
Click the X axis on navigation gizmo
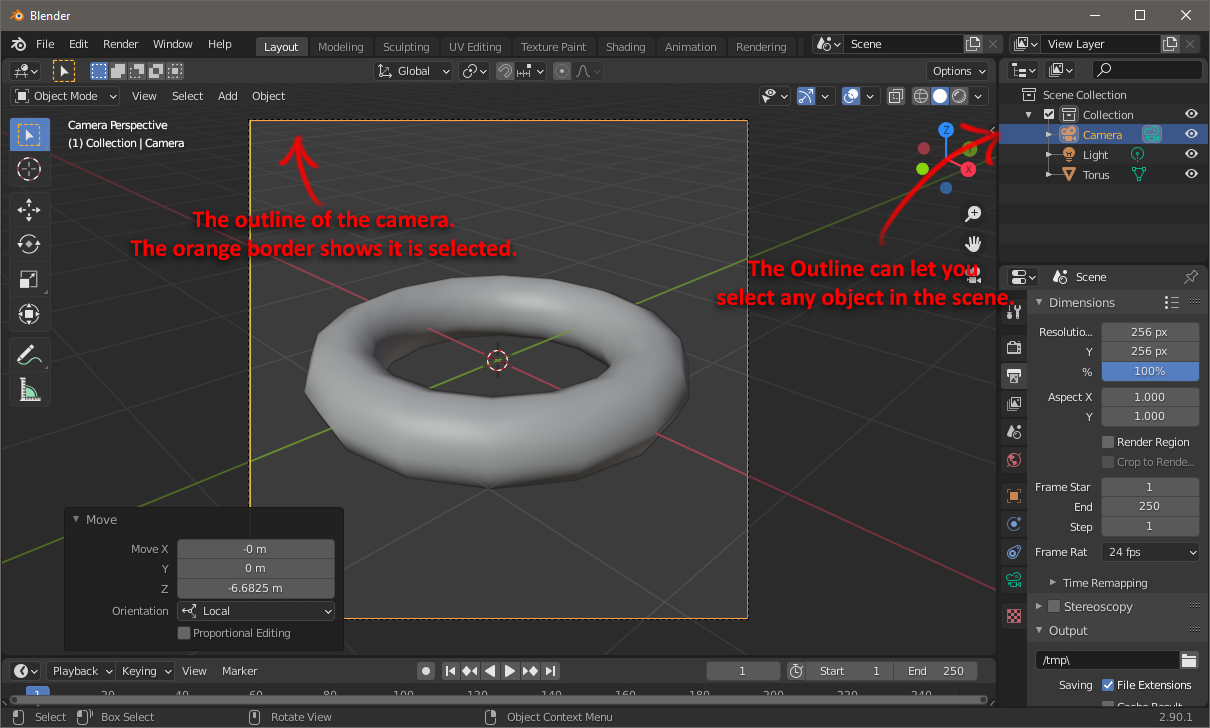click(968, 170)
